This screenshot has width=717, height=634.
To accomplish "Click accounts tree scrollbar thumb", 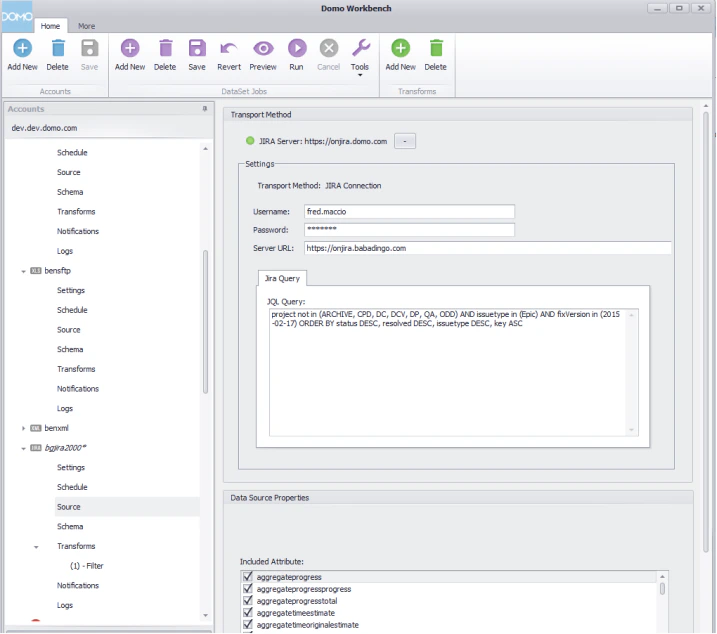I will pyautogui.click(x=205, y=322).
